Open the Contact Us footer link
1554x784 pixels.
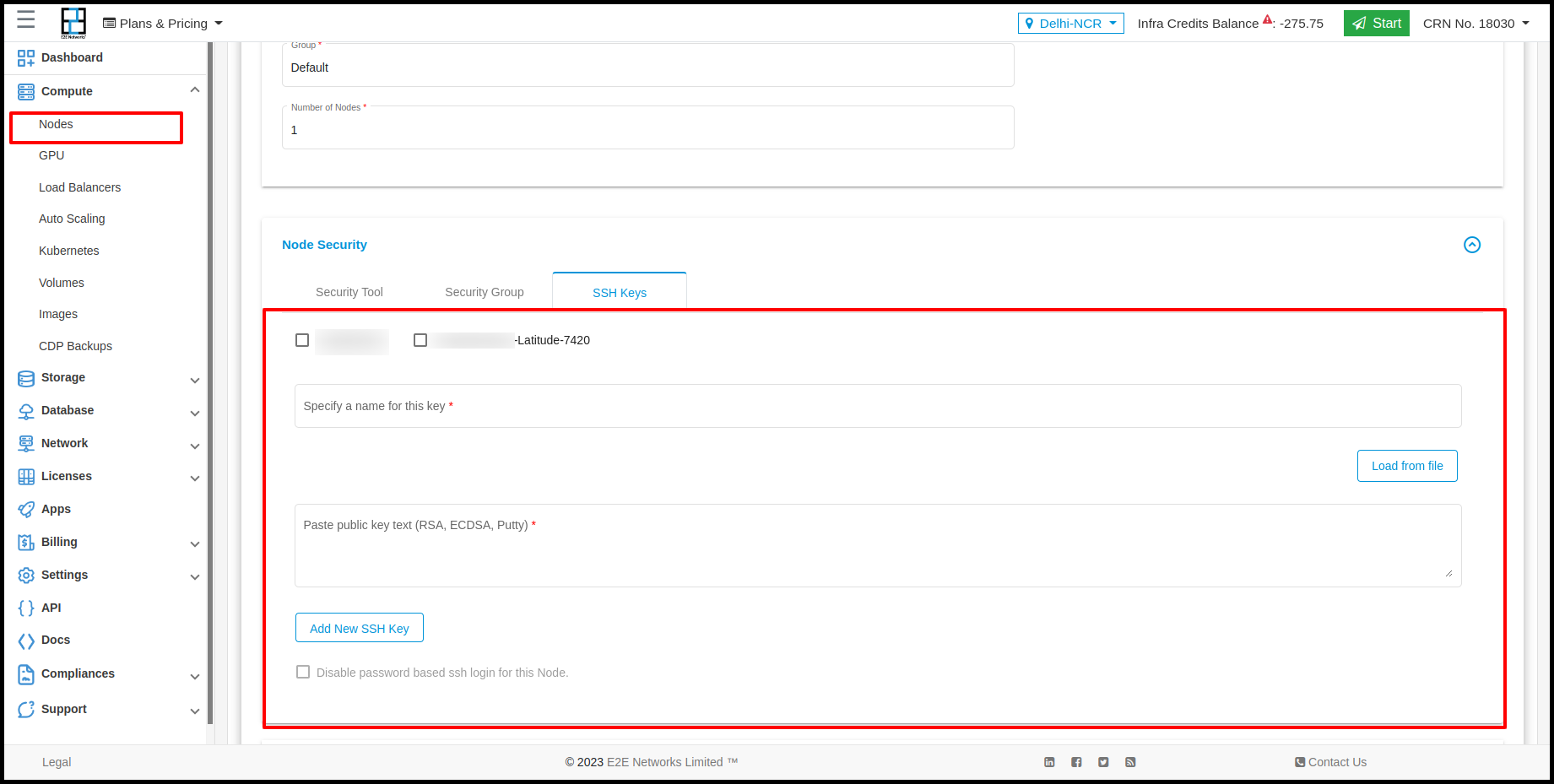1331,762
